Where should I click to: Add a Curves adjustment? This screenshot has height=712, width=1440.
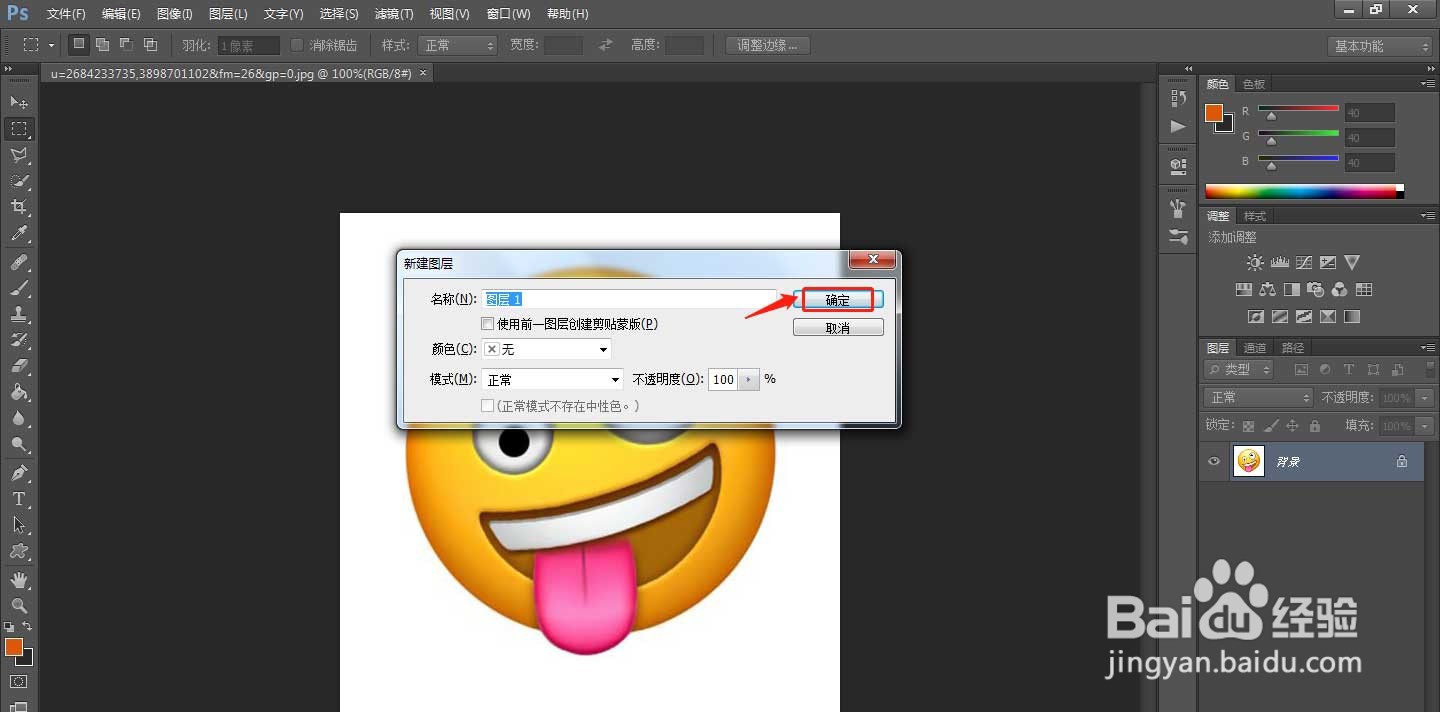pyautogui.click(x=1303, y=262)
